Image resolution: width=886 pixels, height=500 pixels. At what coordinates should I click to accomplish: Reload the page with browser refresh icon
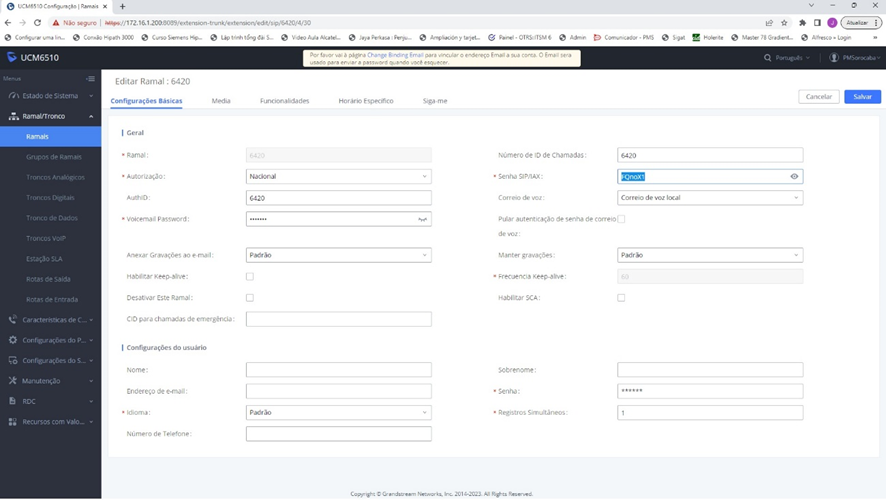pyautogui.click(x=38, y=22)
